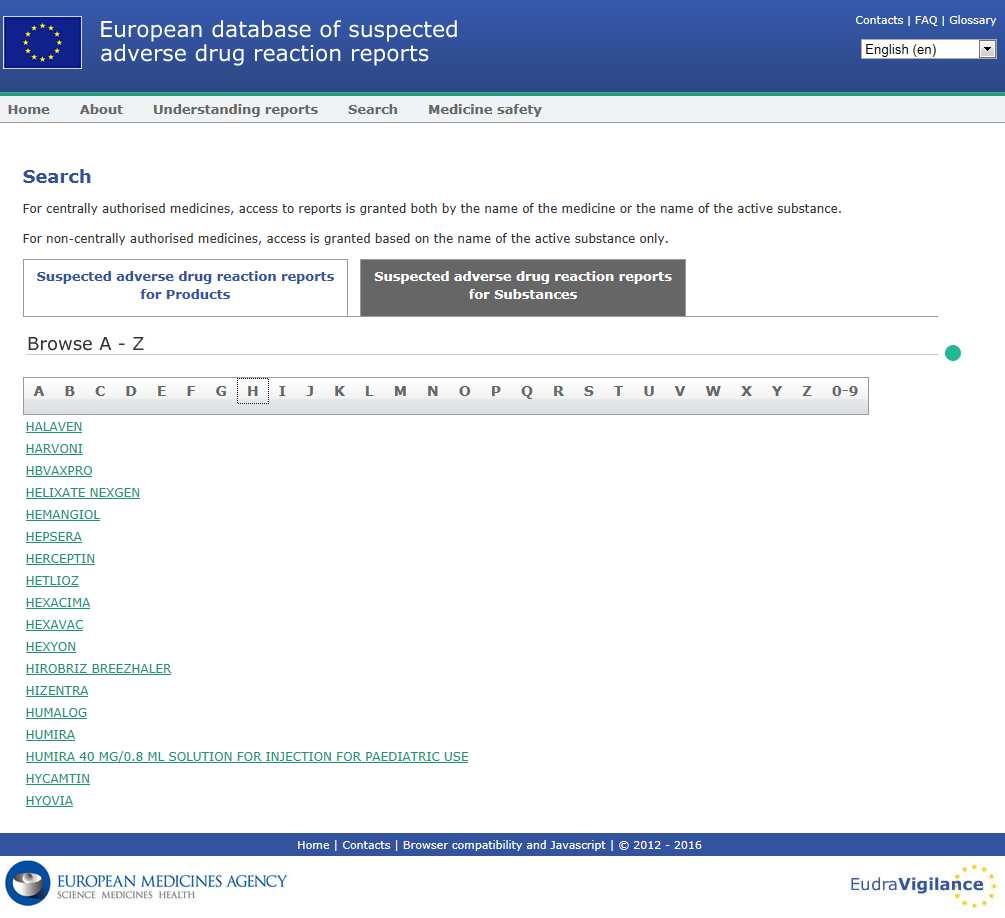Browse medicines starting with D

tap(131, 391)
